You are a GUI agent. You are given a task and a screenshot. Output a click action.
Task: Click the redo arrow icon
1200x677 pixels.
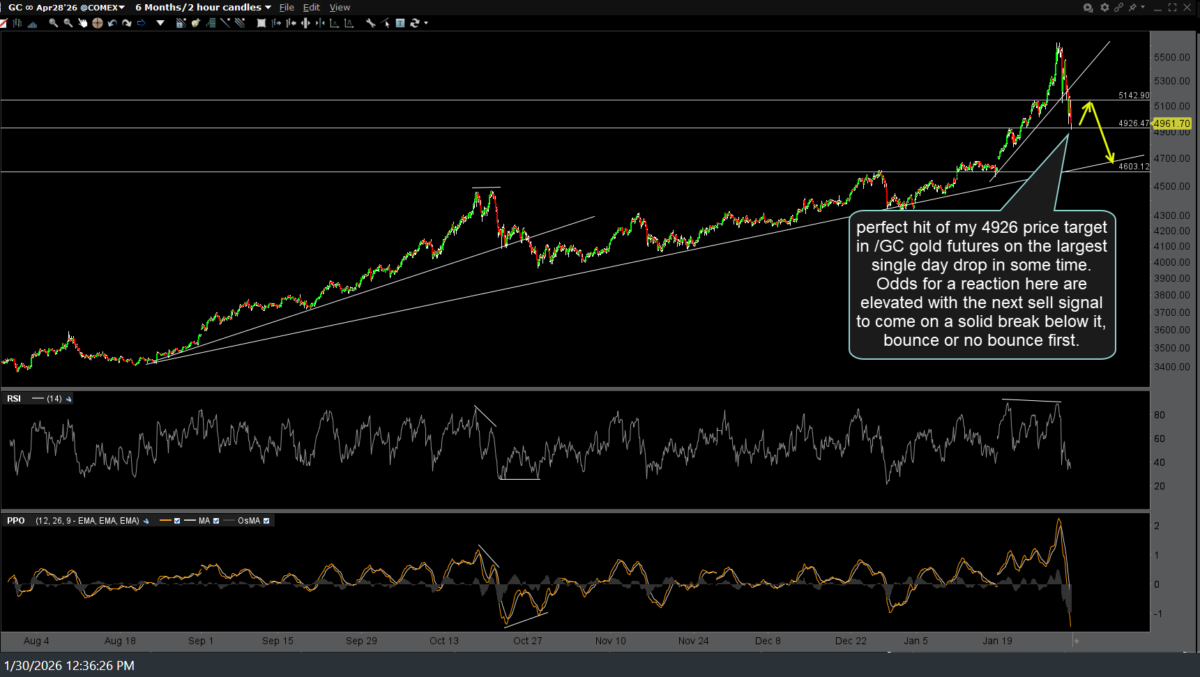pos(126,22)
